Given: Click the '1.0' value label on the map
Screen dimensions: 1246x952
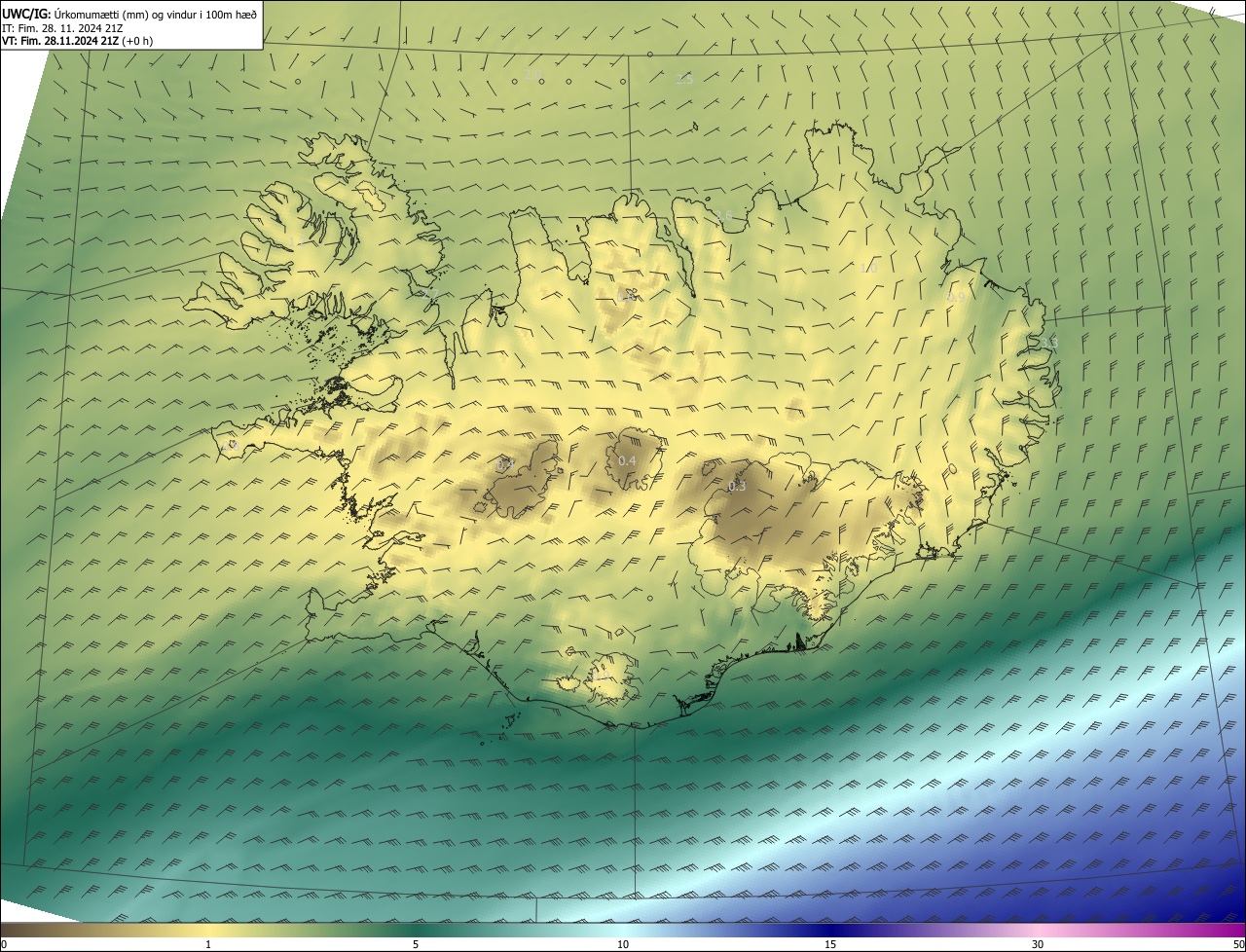Looking at the screenshot, I should click(868, 268).
